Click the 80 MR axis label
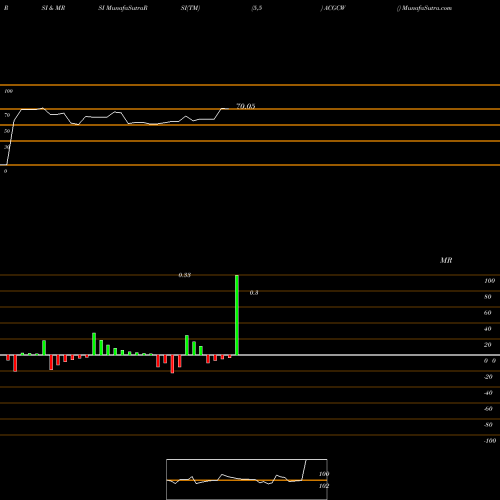The width and height of the screenshot is (500, 500). (488, 297)
